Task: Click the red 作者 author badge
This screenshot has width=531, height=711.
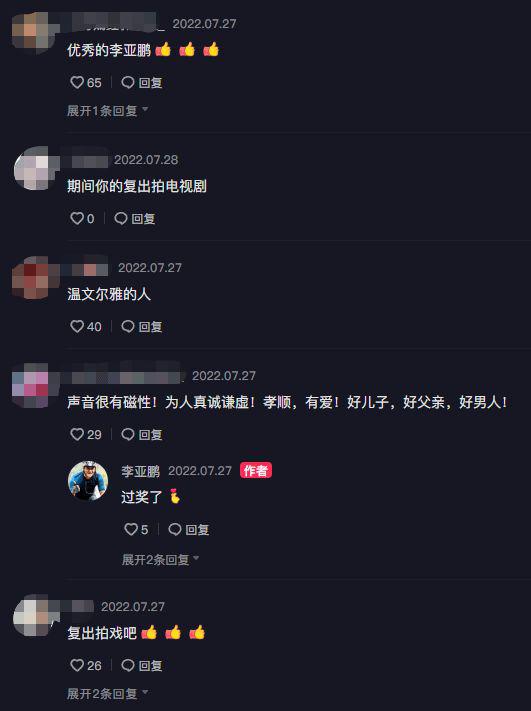Action: pyautogui.click(x=256, y=471)
